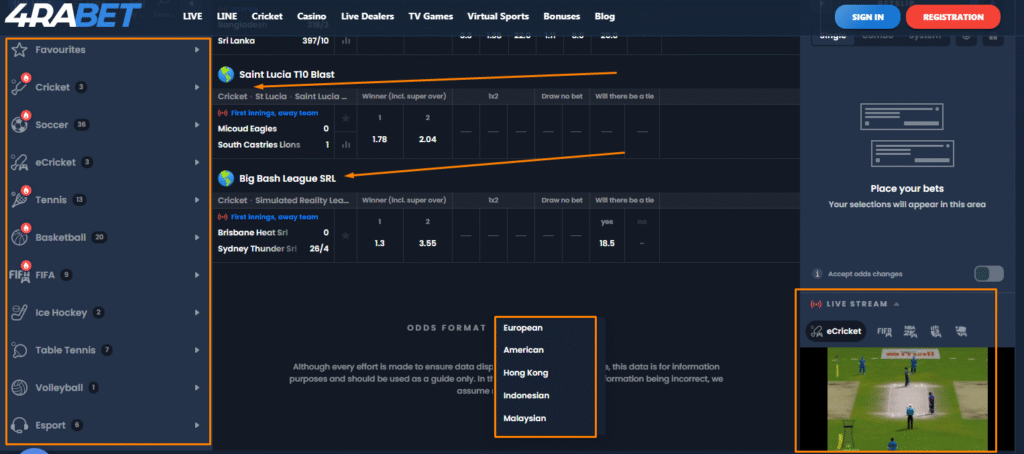
Task: Click the Favourites star icon in sidebar
Action: [19, 50]
